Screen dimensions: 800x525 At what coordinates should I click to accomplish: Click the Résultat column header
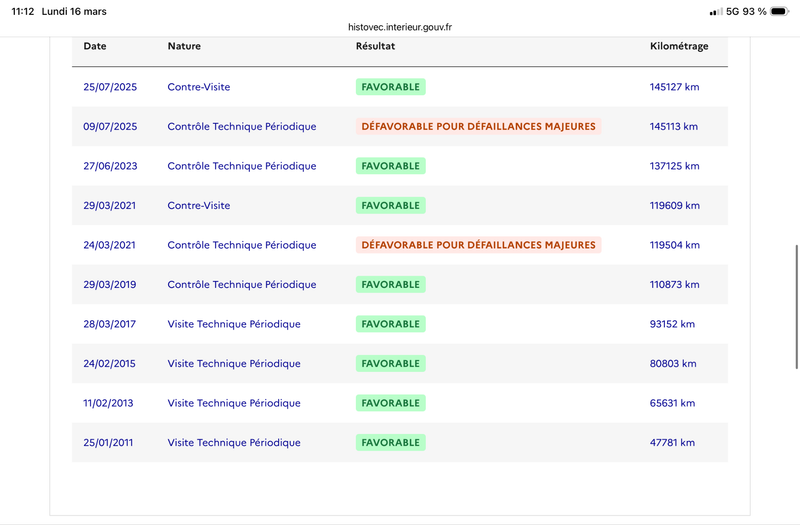[375, 46]
